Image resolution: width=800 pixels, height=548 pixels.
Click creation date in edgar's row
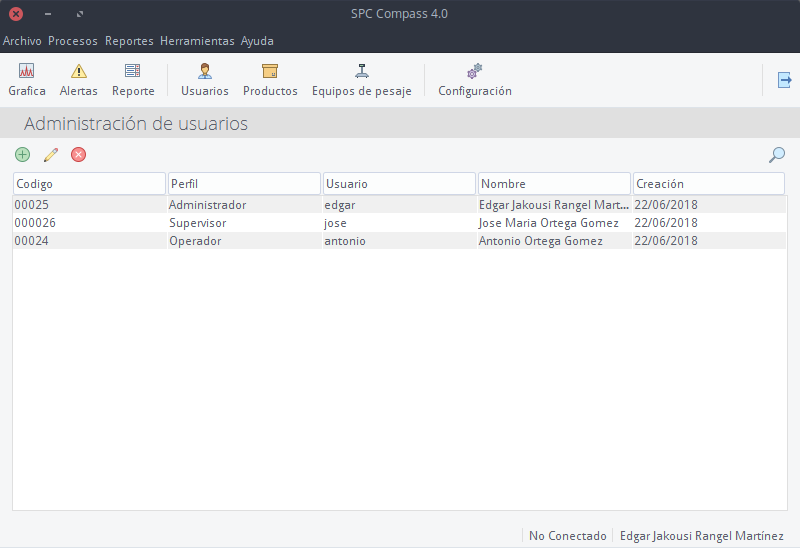pyautogui.click(x=710, y=205)
